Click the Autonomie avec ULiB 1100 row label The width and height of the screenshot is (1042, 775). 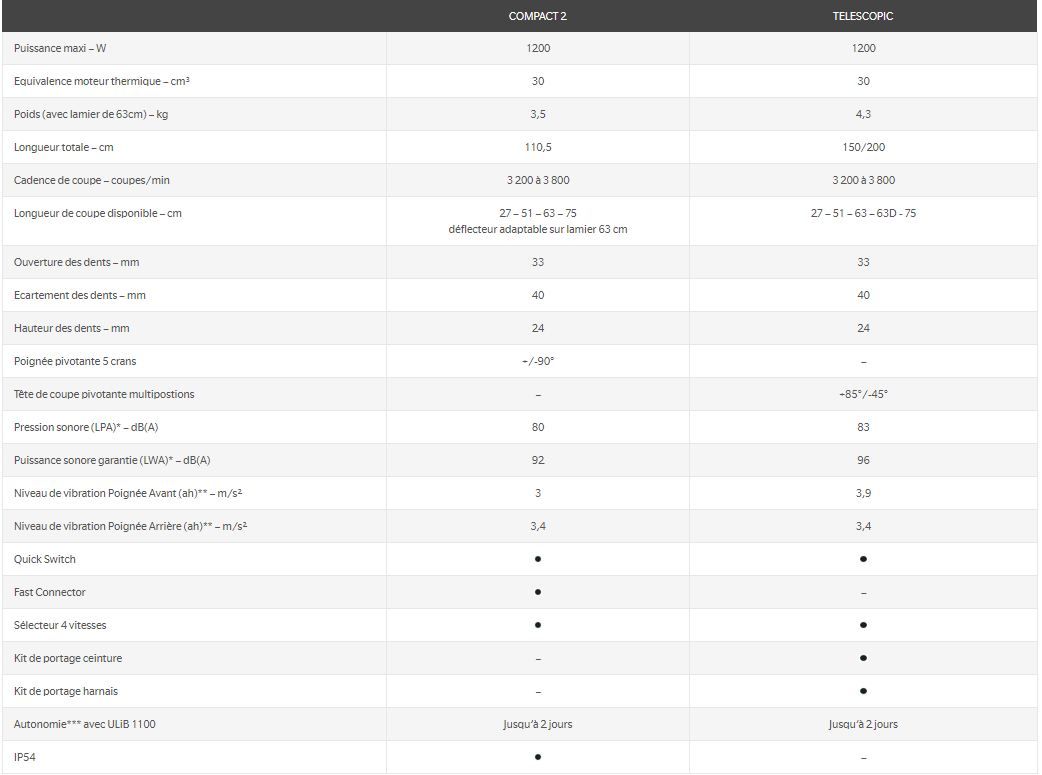tap(85, 724)
